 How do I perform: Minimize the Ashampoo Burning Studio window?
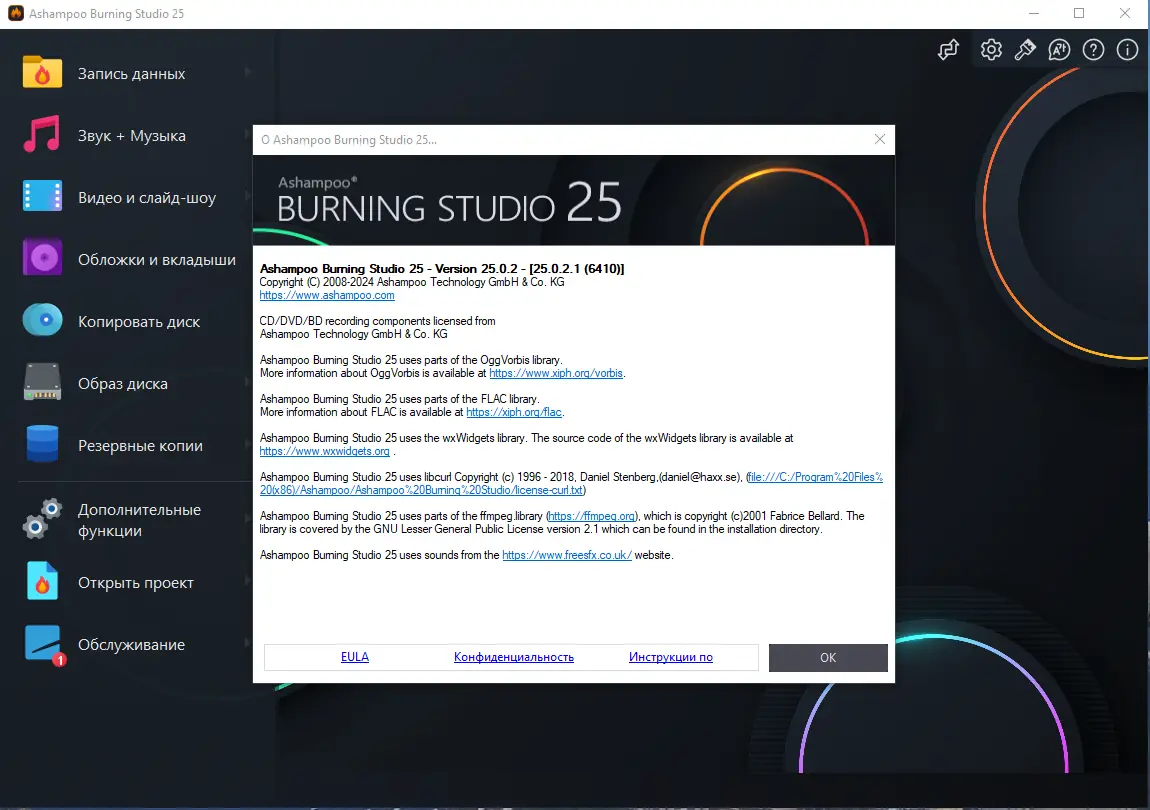click(x=1034, y=13)
